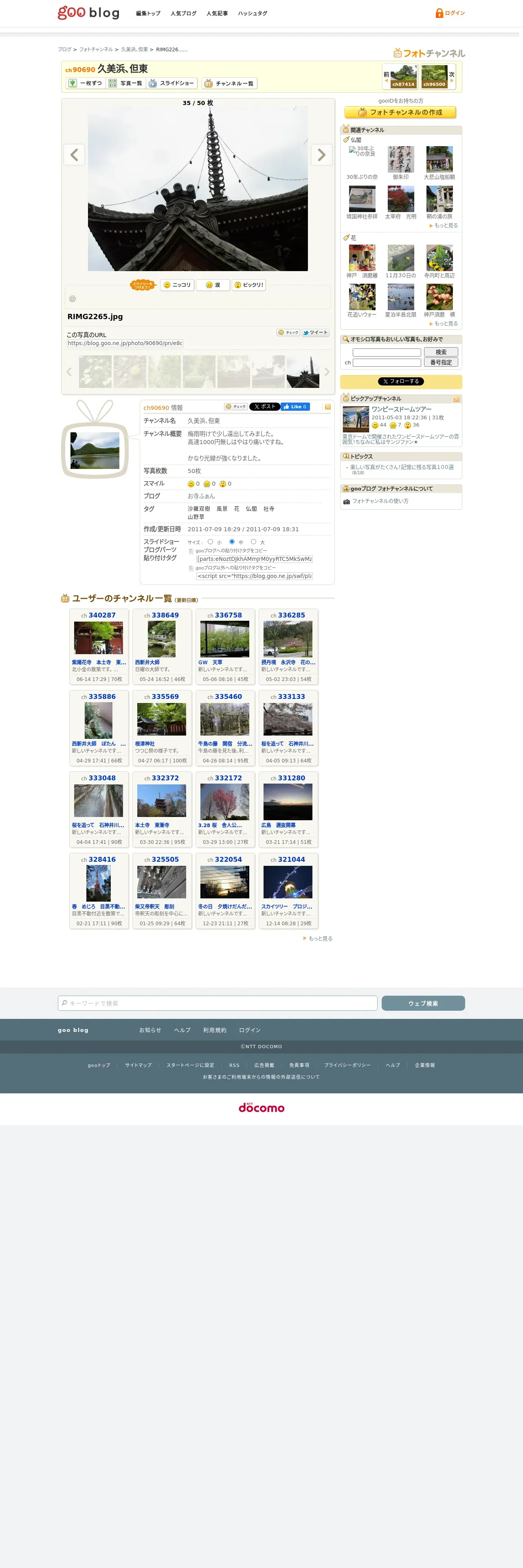Click the [parts:eNozt... tag field

click(254, 559)
